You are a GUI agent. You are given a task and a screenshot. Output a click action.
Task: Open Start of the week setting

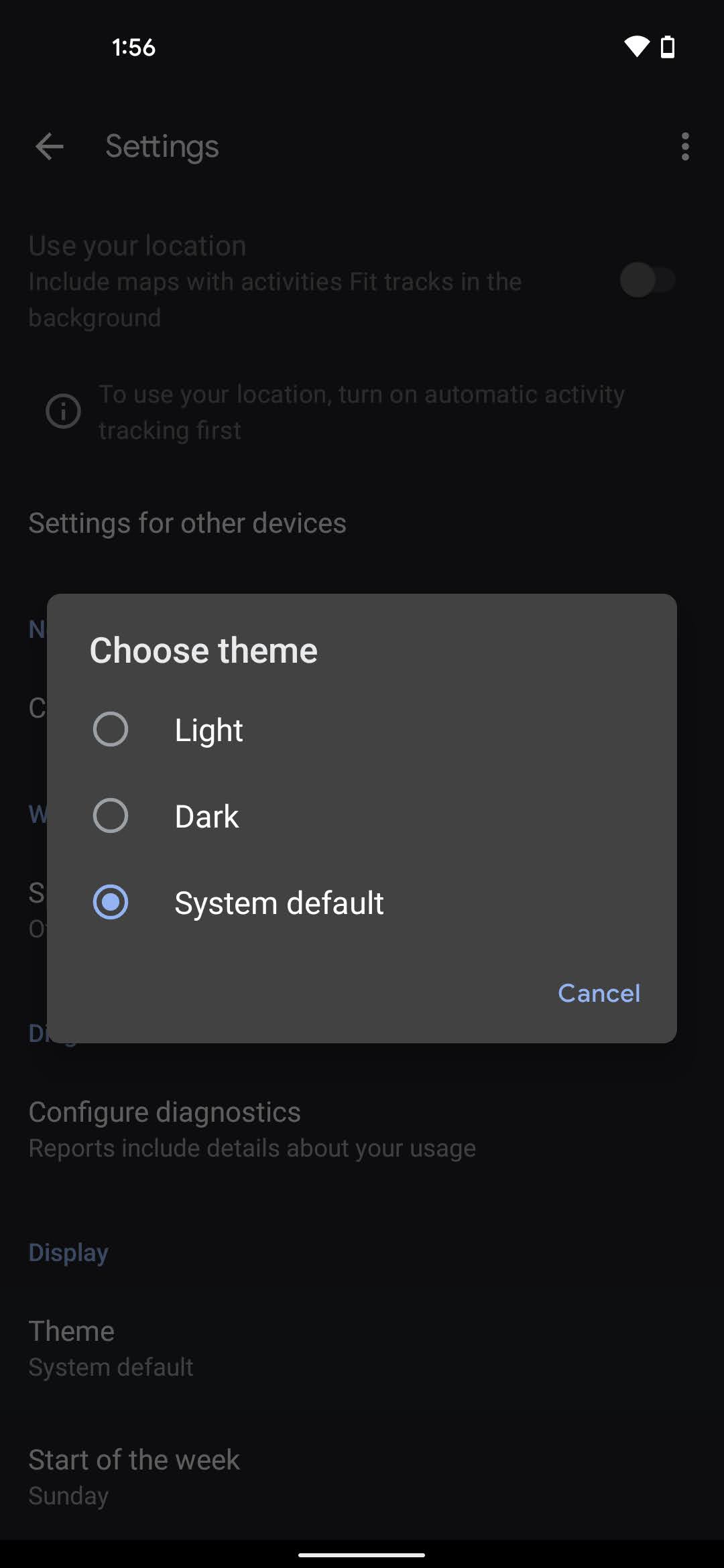134,1477
